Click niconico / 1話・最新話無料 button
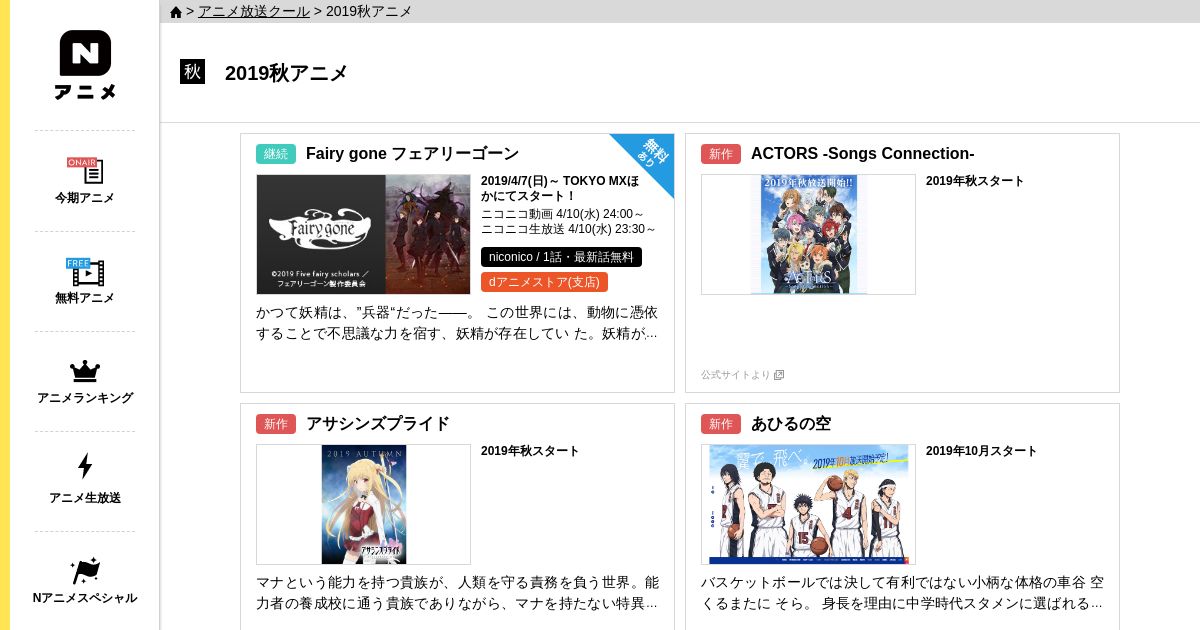 (561, 257)
